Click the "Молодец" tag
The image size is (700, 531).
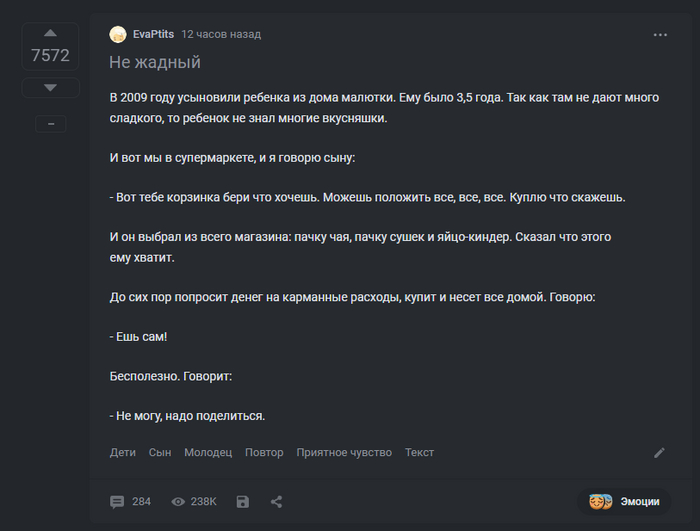tap(208, 452)
